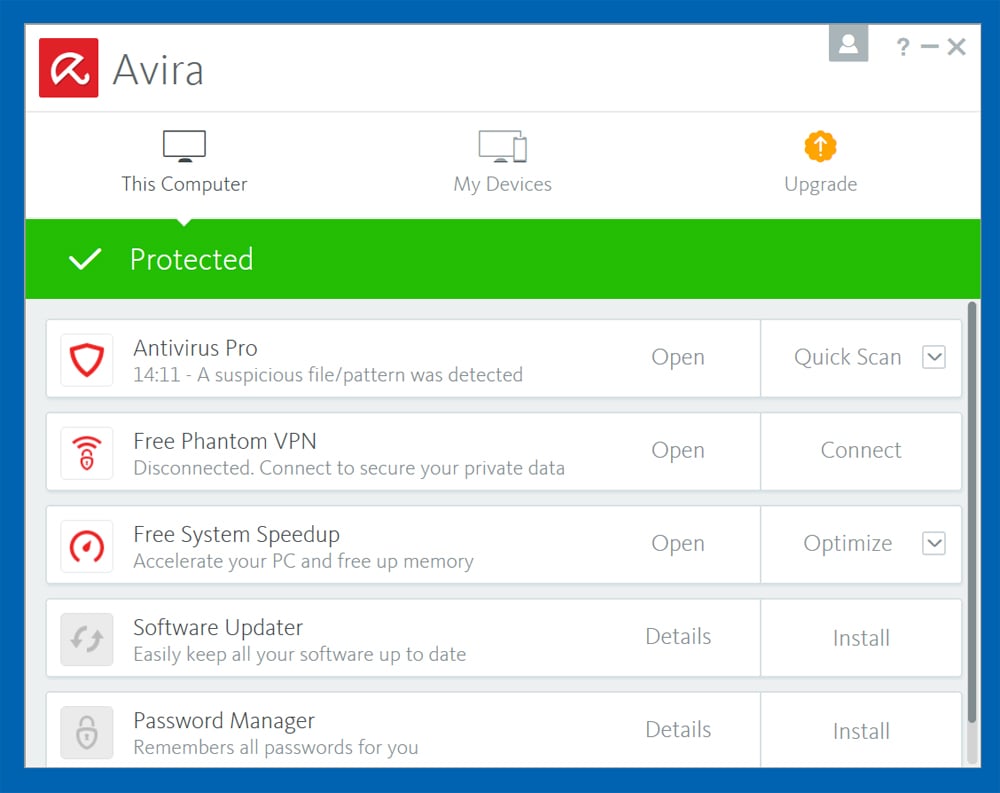Open Antivirus Pro
The height and width of the screenshot is (793, 1000).
(x=678, y=357)
